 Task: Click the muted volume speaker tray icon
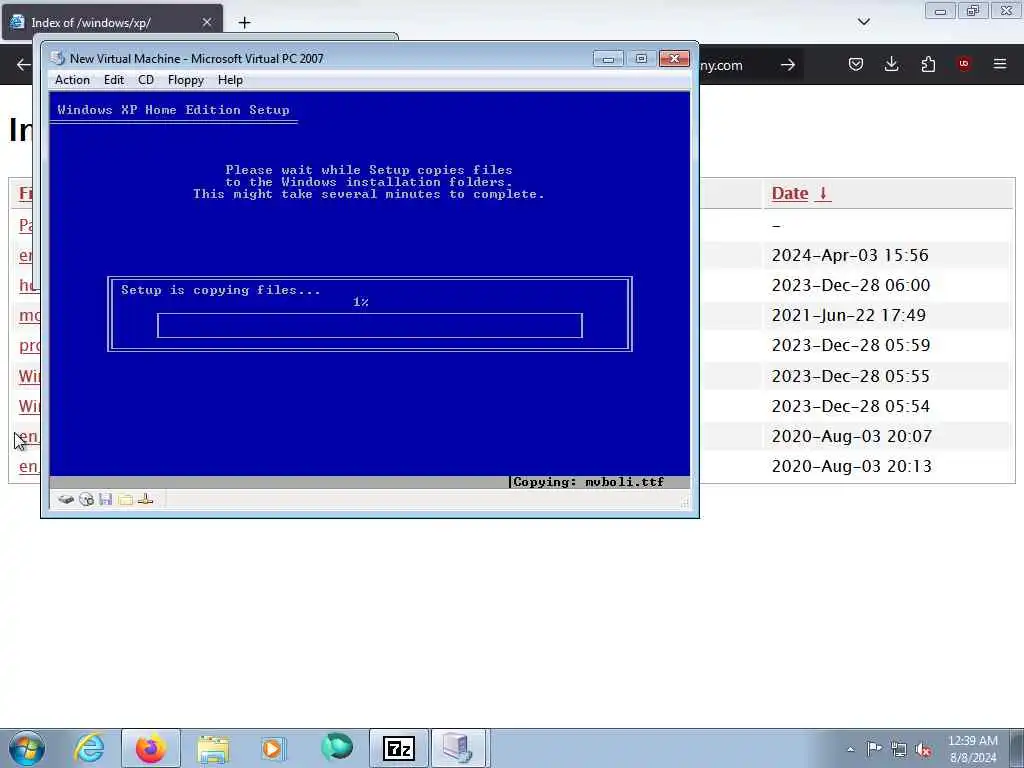click(x=923, y=749)
